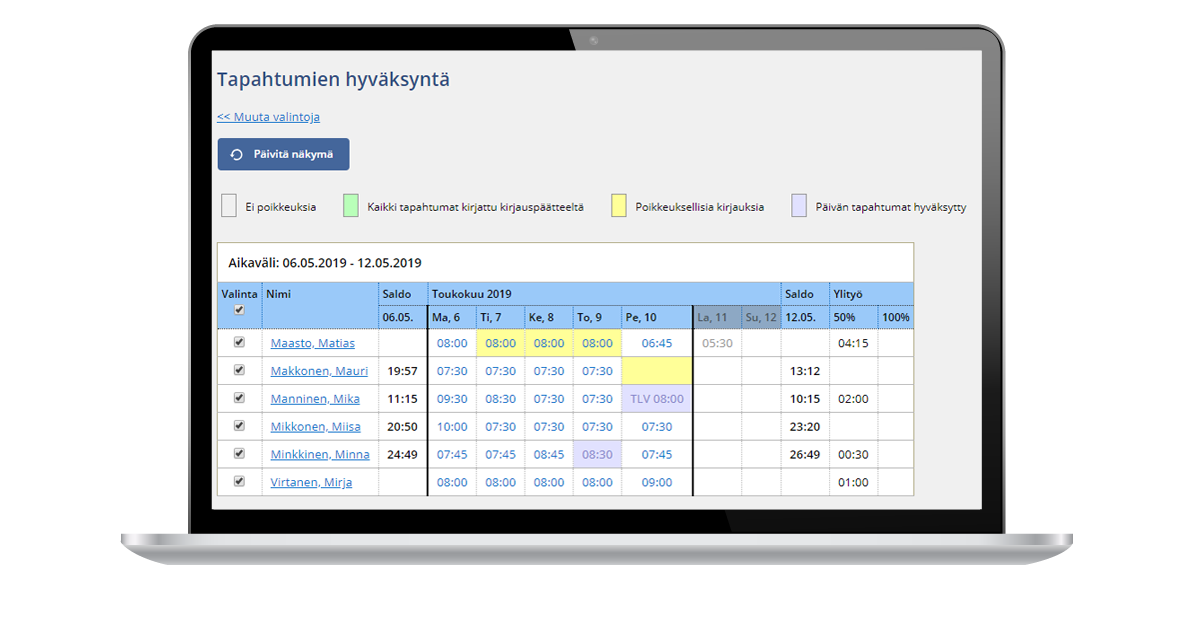The width and height of the screenshot is (1200, 628).
Task: Uncheck the checkbox for Minkkinen, Minna
Action: point(239,454)
